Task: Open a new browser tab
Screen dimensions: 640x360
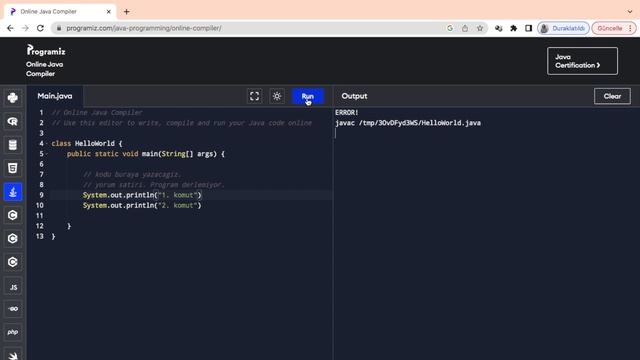Action: click(x=127, y=12)
